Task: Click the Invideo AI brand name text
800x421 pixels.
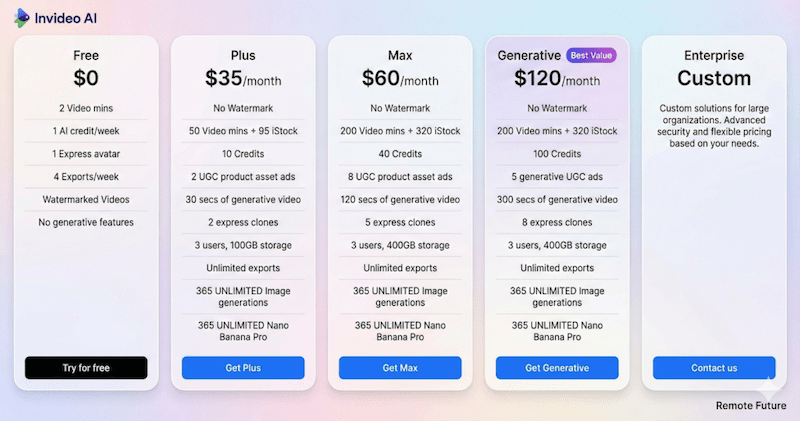Action: pos(66,17)
